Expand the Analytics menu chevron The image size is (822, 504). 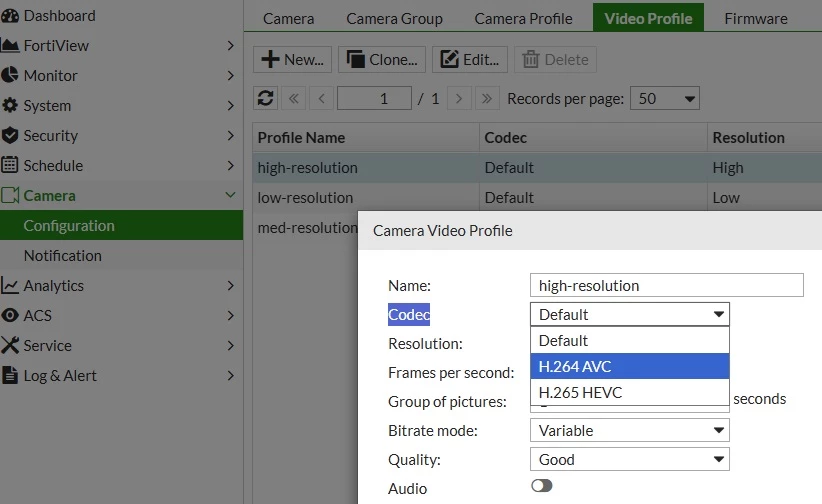click(x=230, y=285)
